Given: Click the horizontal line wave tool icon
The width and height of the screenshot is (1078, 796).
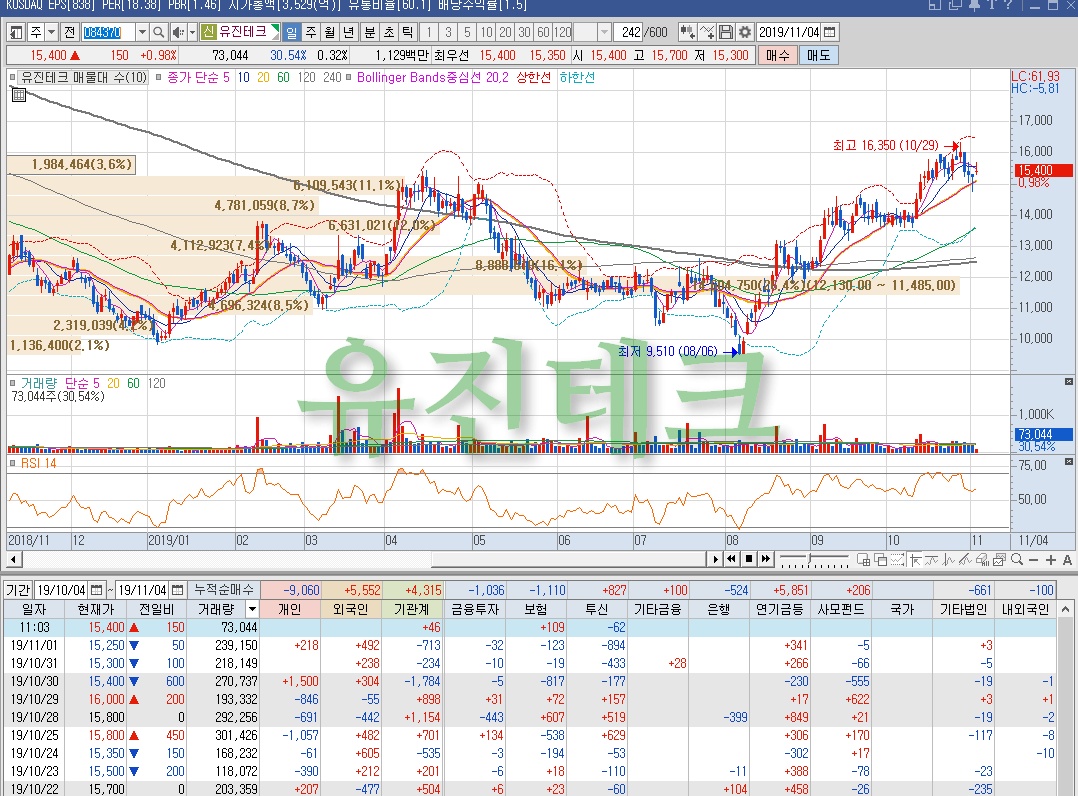Looking at the screenshot, I should click(x=932, y=560).
